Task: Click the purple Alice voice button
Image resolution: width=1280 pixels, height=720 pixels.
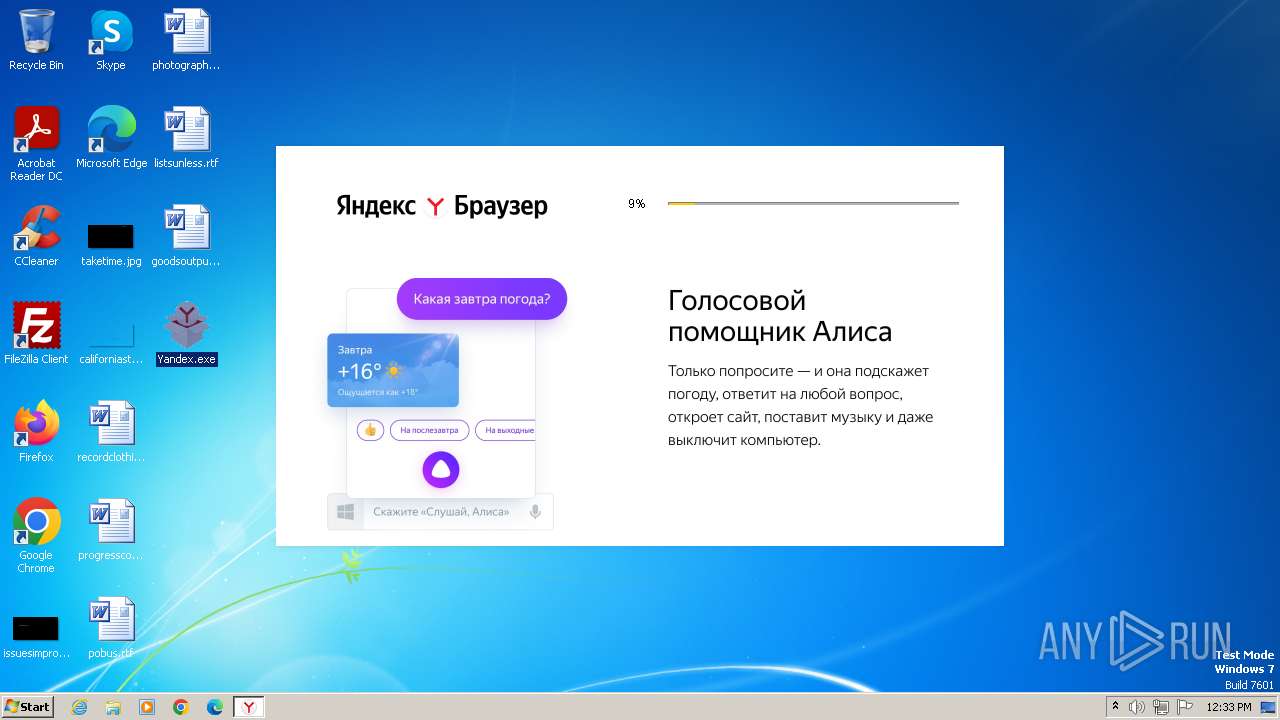Action: (441, 469)
